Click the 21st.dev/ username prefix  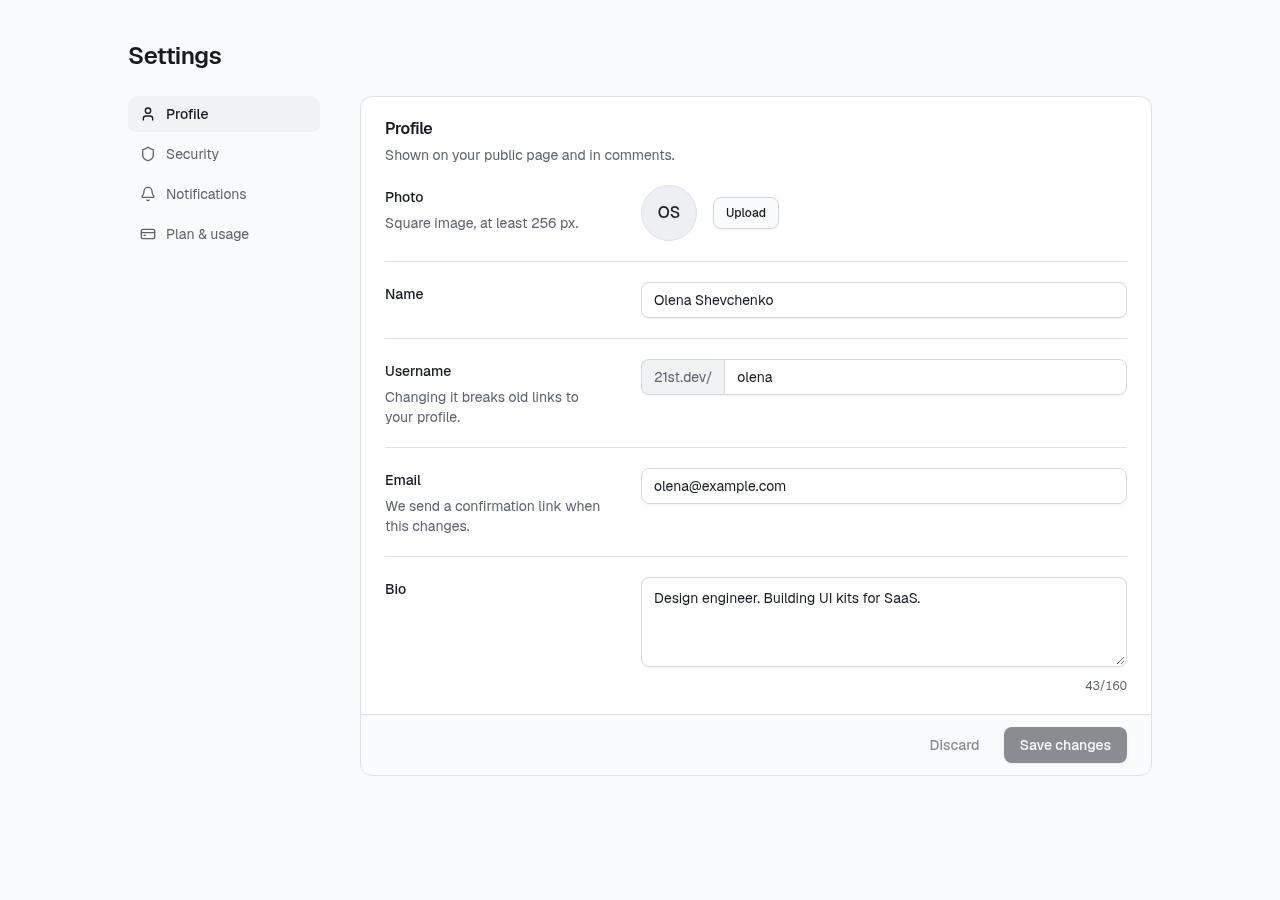coord(683,377)
